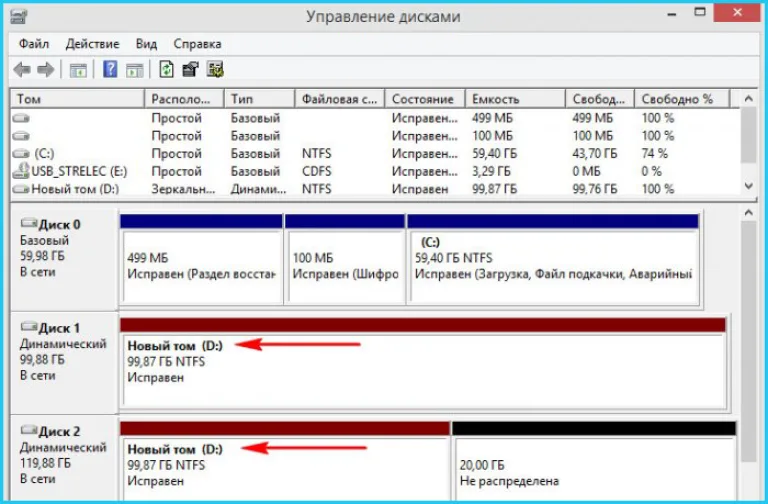Open the Вид menu
This screenshot has width=768, height=504.
click(x=146, y=44)
